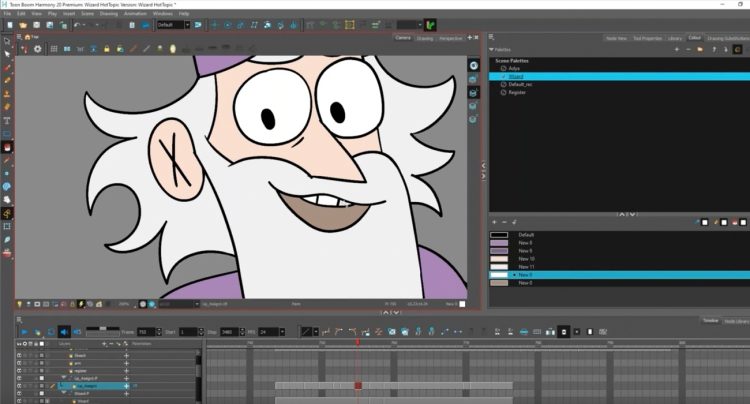Open the ease curve dropdown in timeline toolbar
750x404 pixels.
[x=316, y=332]
